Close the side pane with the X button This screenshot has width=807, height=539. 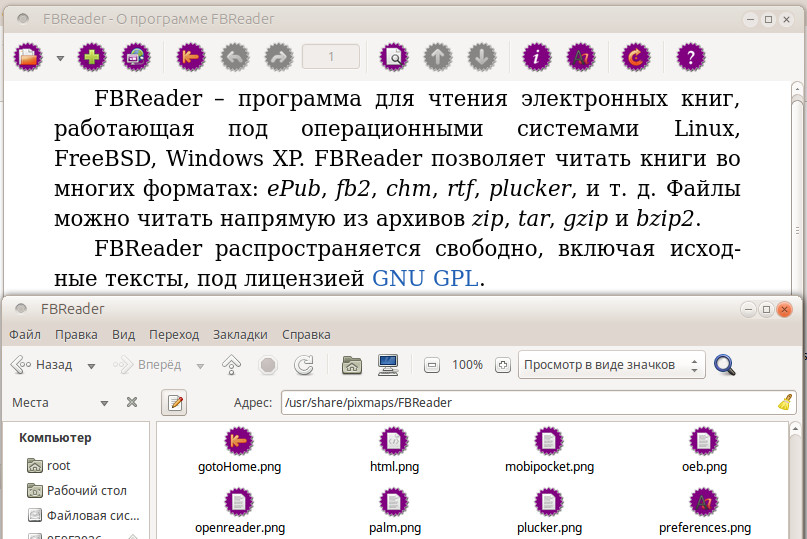pyautogui.click(x=132, y=402)
